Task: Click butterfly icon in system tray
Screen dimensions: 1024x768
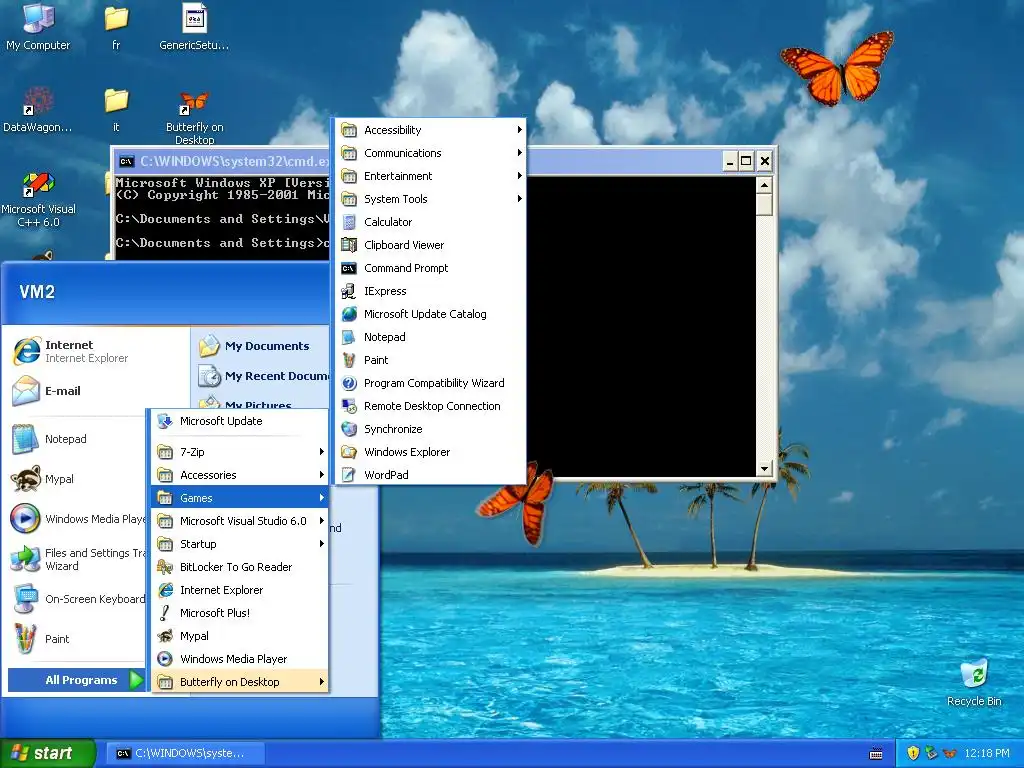Action: (x=950, y=754)
